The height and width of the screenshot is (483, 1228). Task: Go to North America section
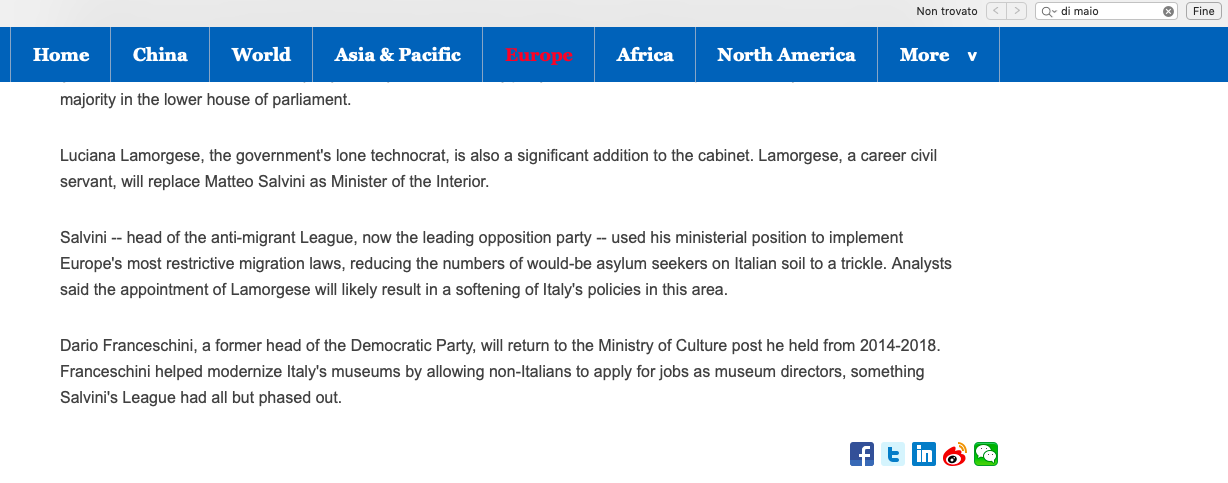[786, 55]
